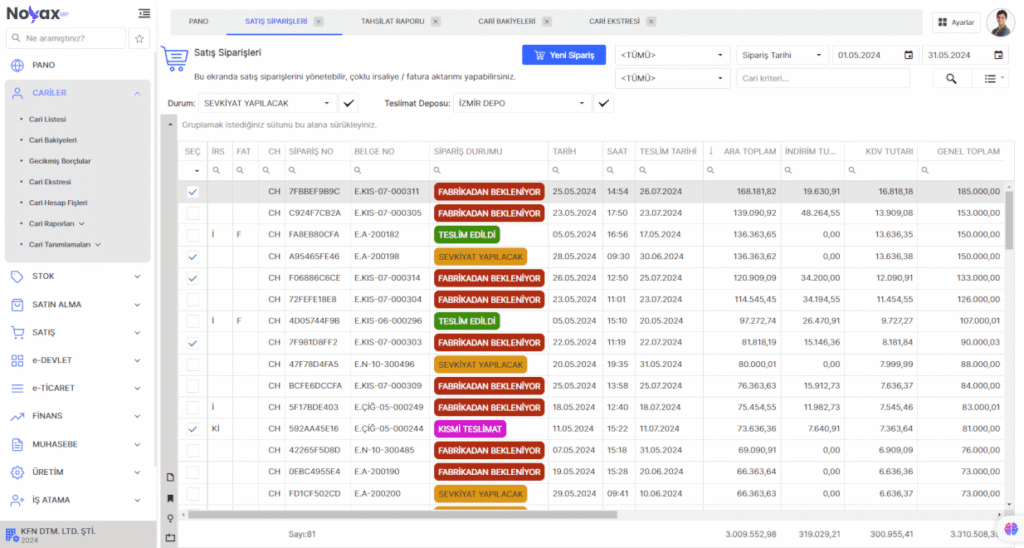Open the Sipariş Tarihi dropdown

click(x=782, y=55)
